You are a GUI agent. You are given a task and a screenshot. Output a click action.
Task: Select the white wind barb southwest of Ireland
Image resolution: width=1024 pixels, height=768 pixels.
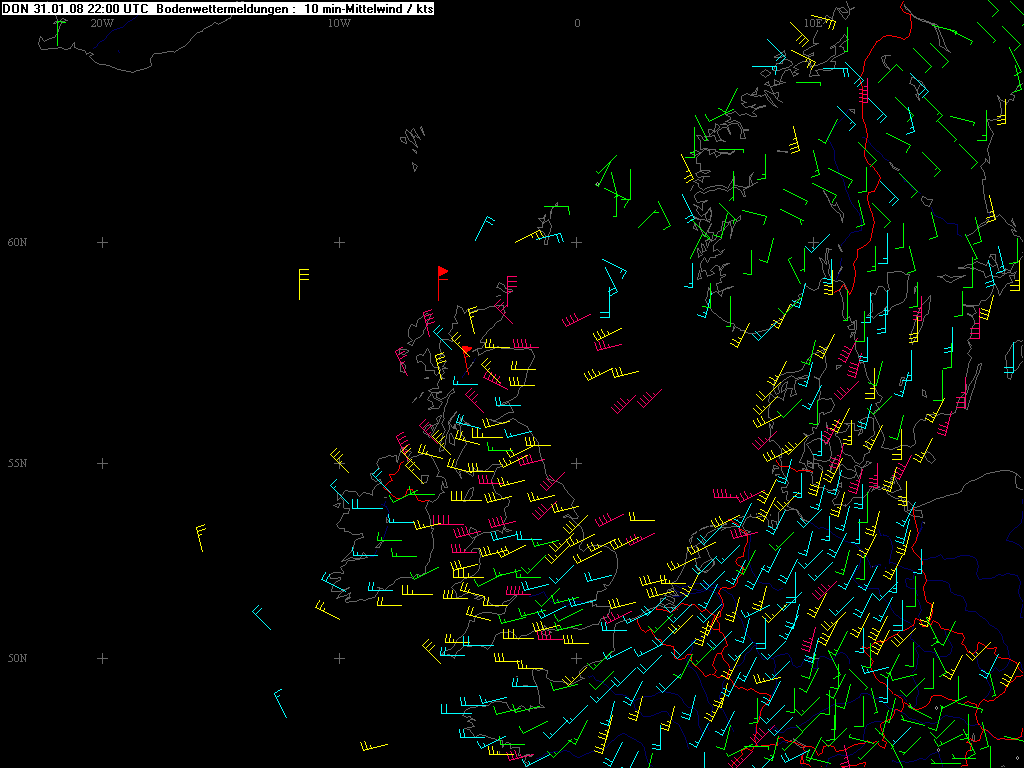[x=261, y=617]
